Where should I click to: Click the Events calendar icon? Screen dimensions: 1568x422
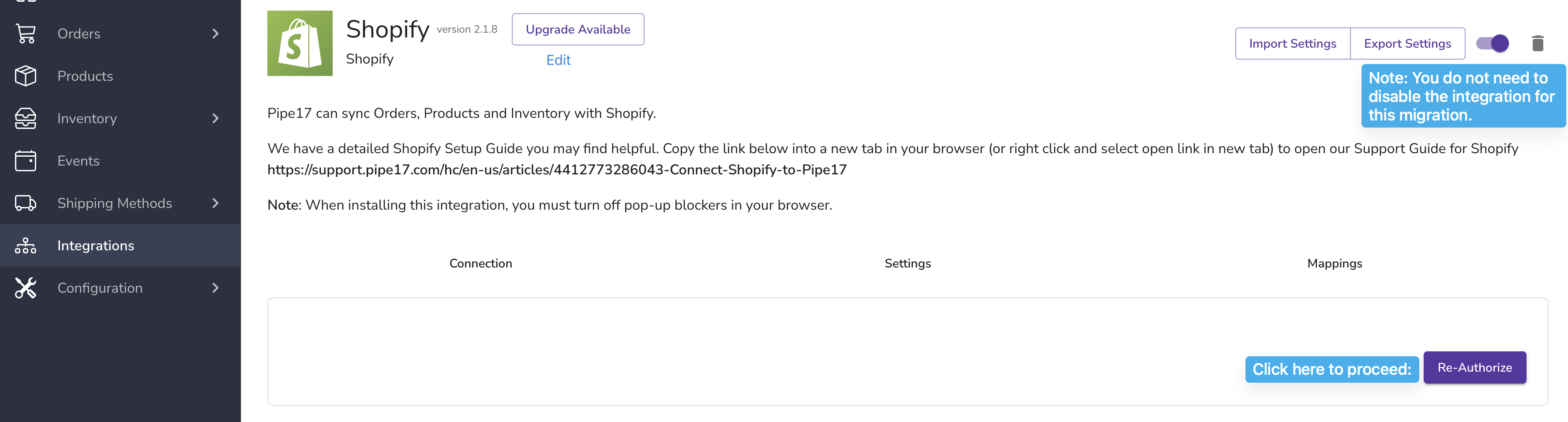[26, 161]
